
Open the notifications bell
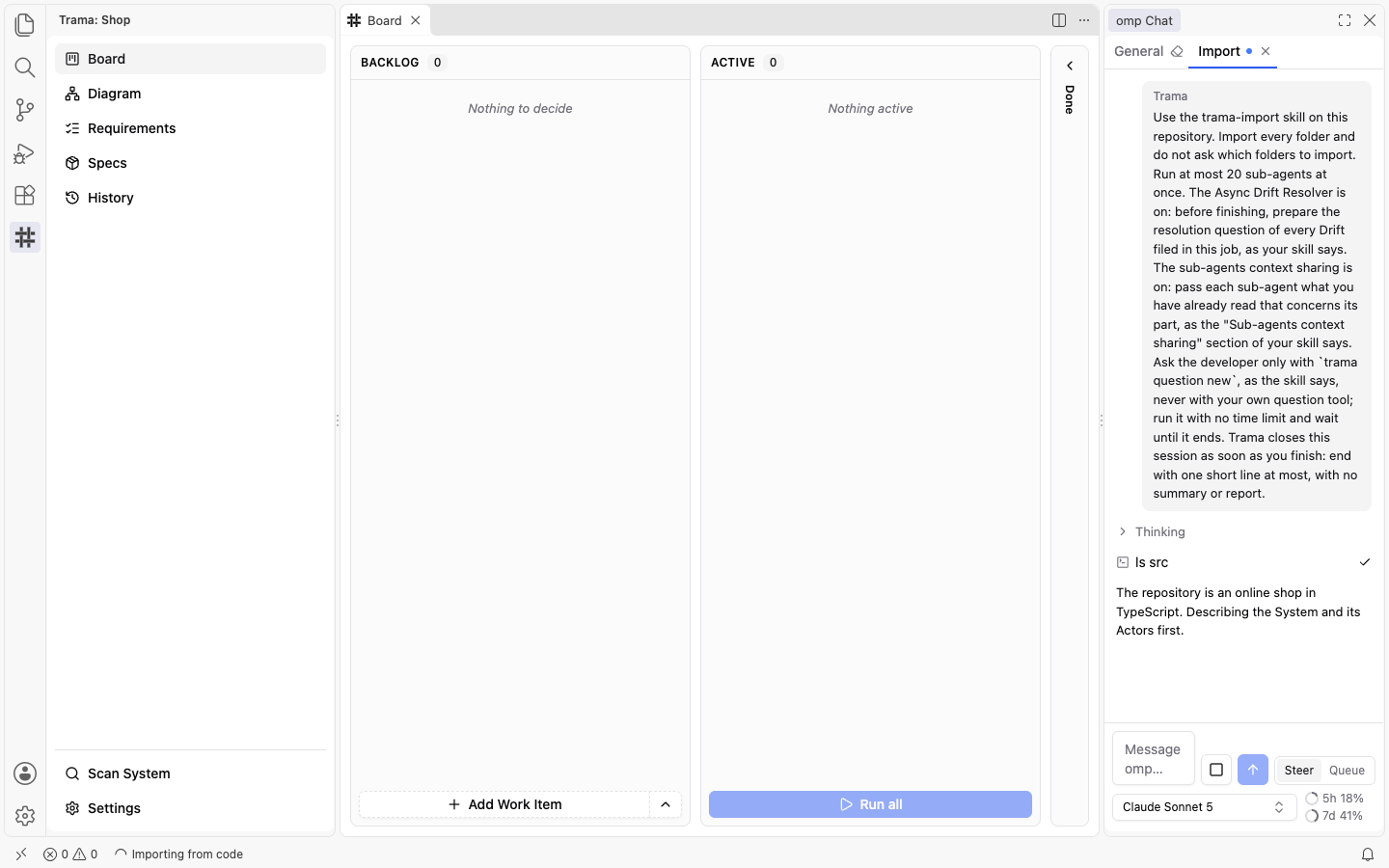1368,854
